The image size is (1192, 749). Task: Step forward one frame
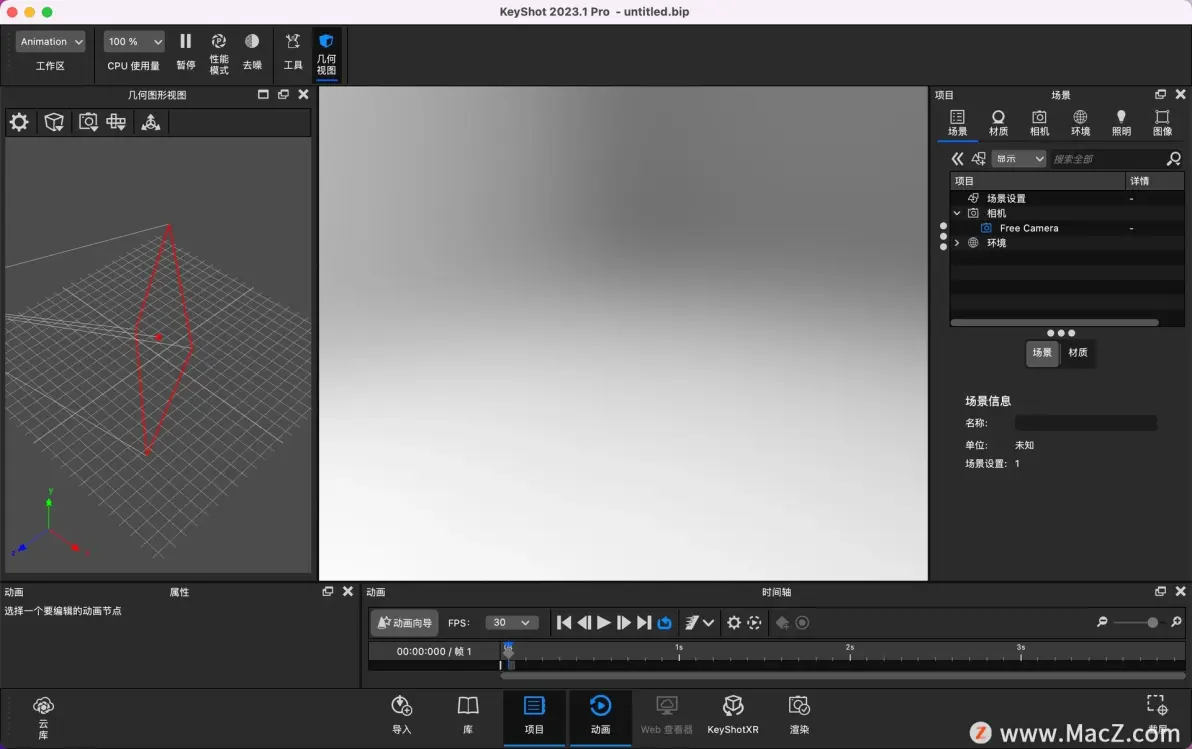click(x=623, y=623)
